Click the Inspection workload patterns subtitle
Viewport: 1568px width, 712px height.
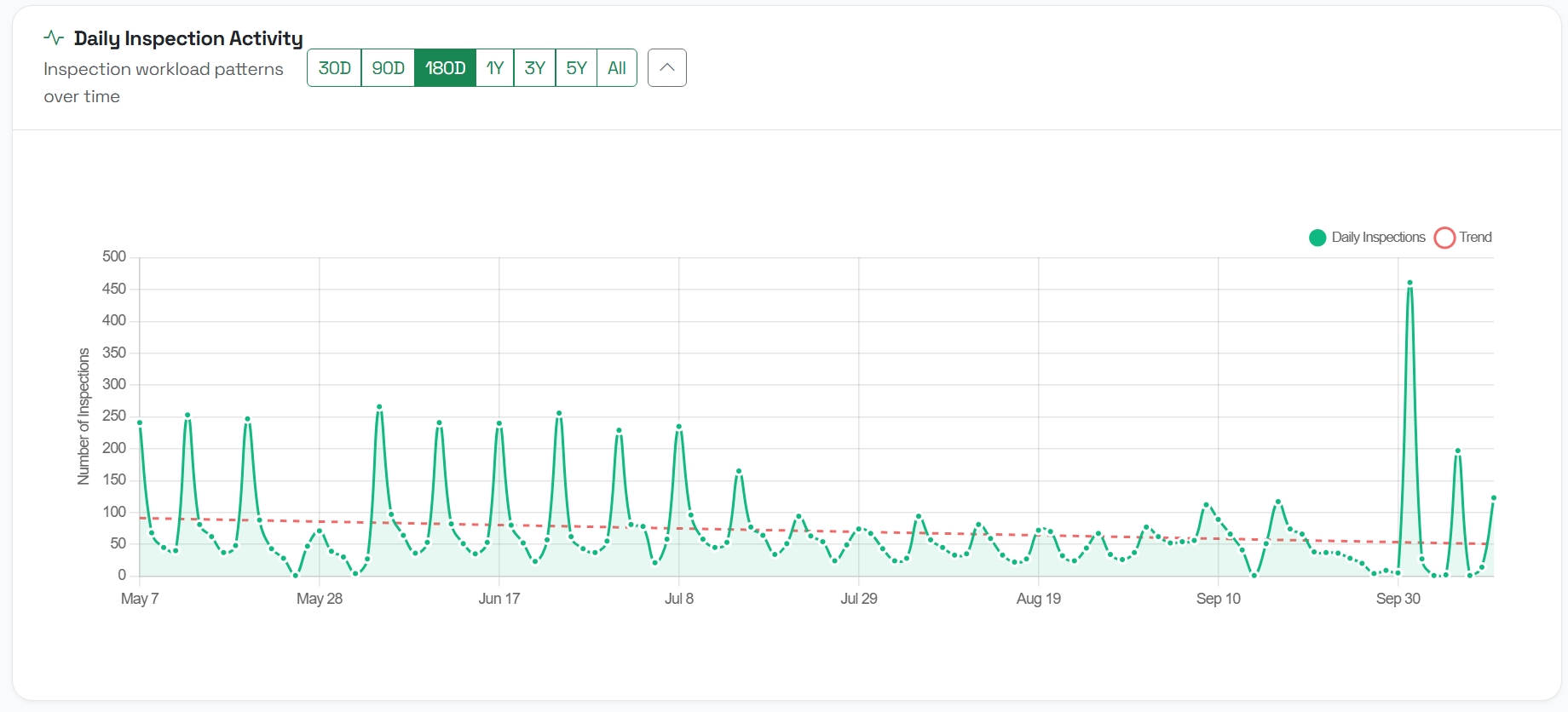164,83
